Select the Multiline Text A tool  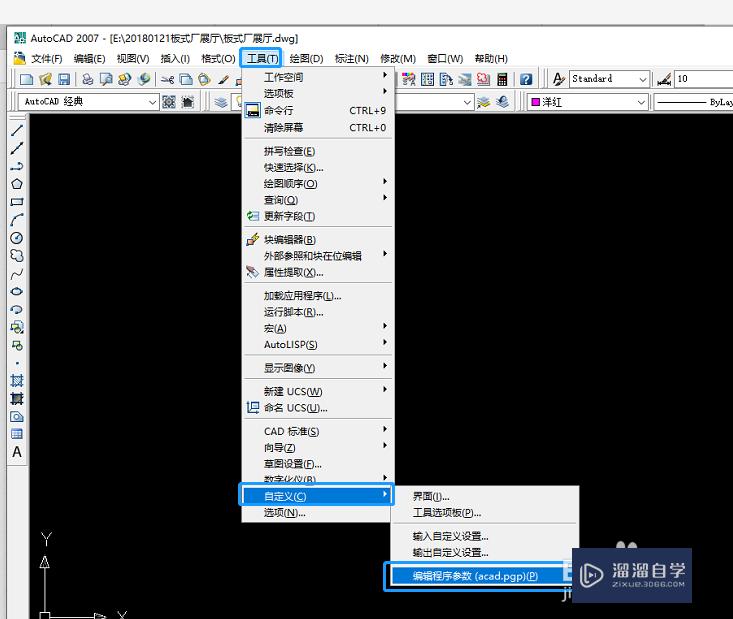coord(17,452)
